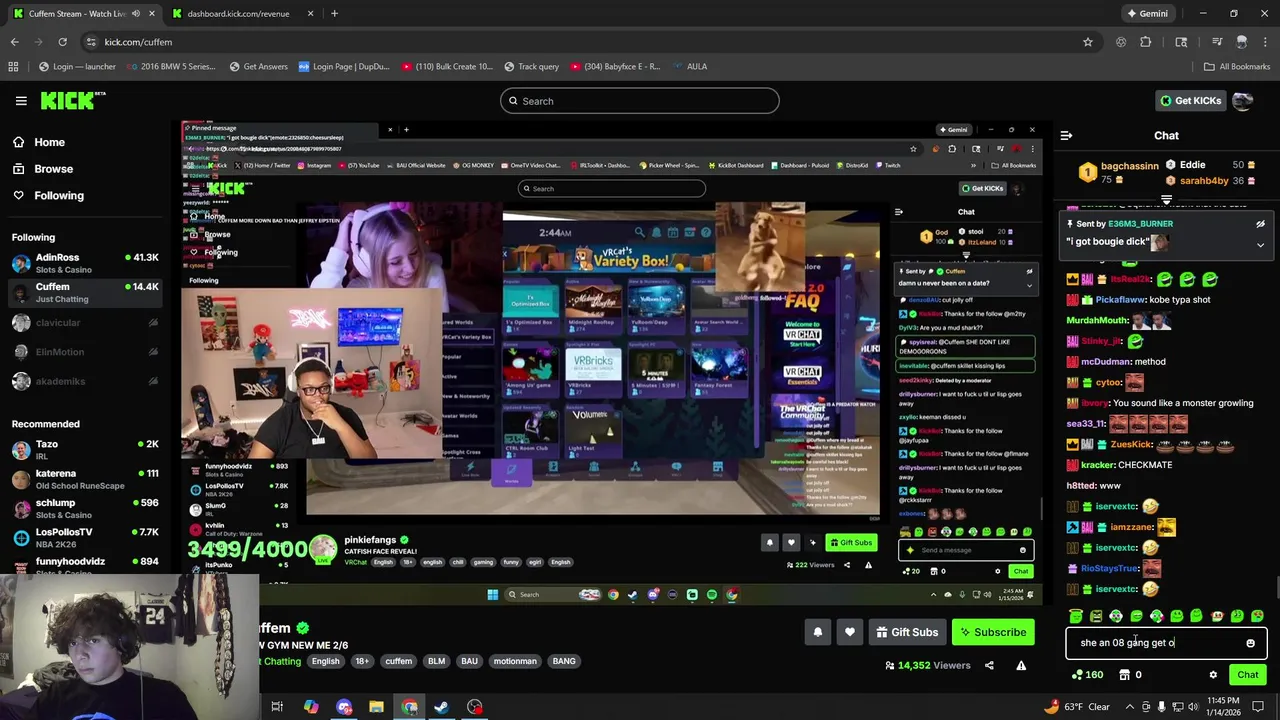Open the weather 63°F Clear widget
Screen dimensions: 1280x720
click(1076, 707)
